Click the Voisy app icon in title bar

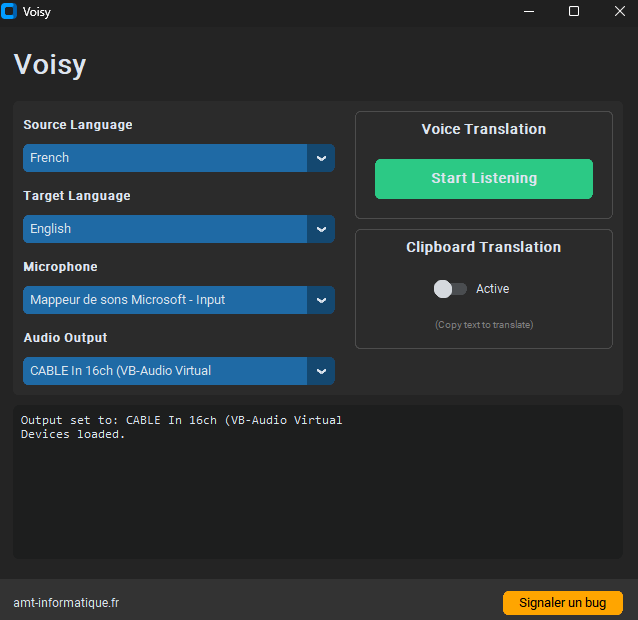pyautogui.click(x=9, y=11)
